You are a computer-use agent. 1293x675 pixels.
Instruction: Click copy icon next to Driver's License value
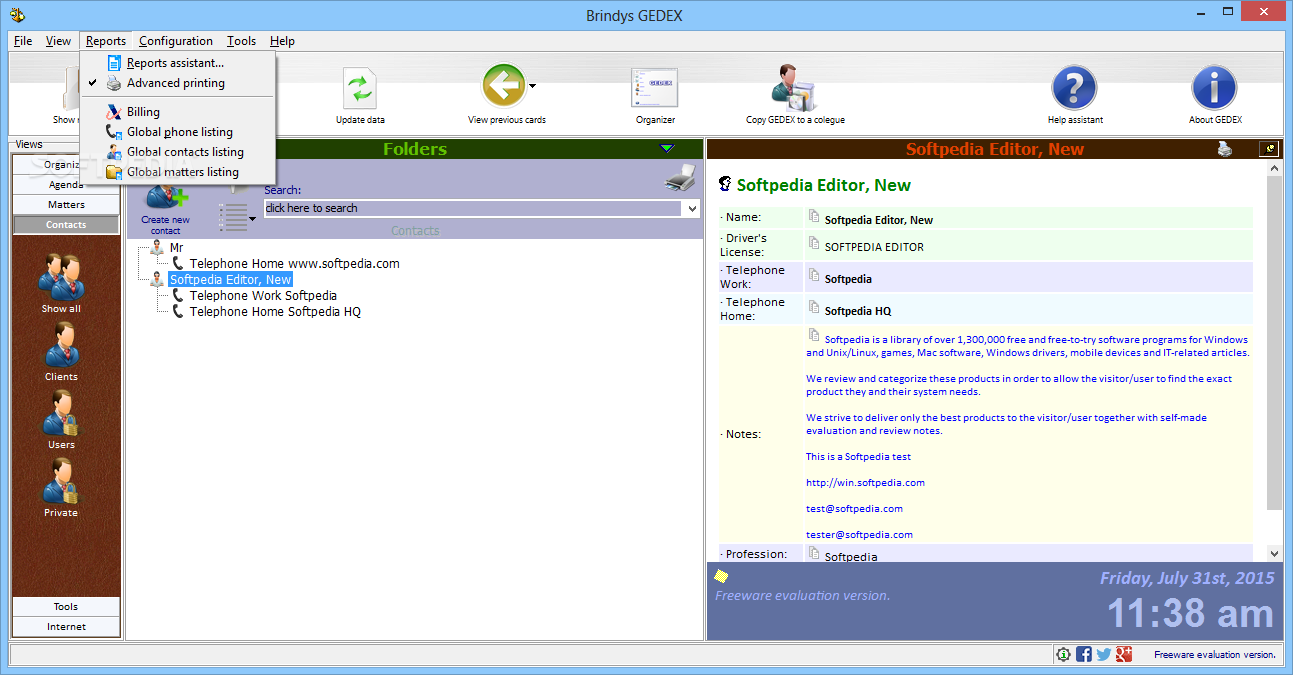[814, 243]
